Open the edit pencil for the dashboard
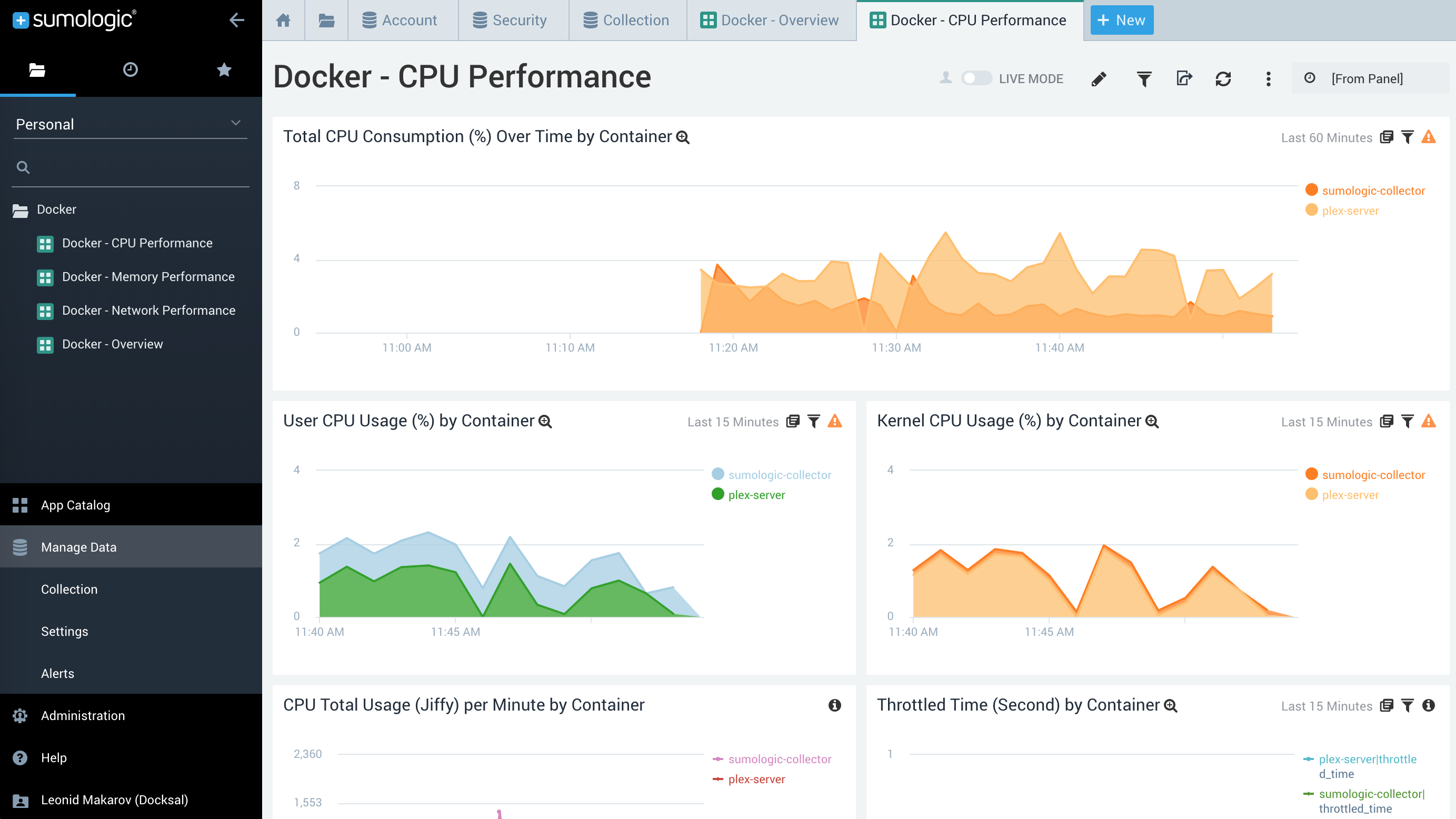1456x819 pixels. [x=1099, y=78]
